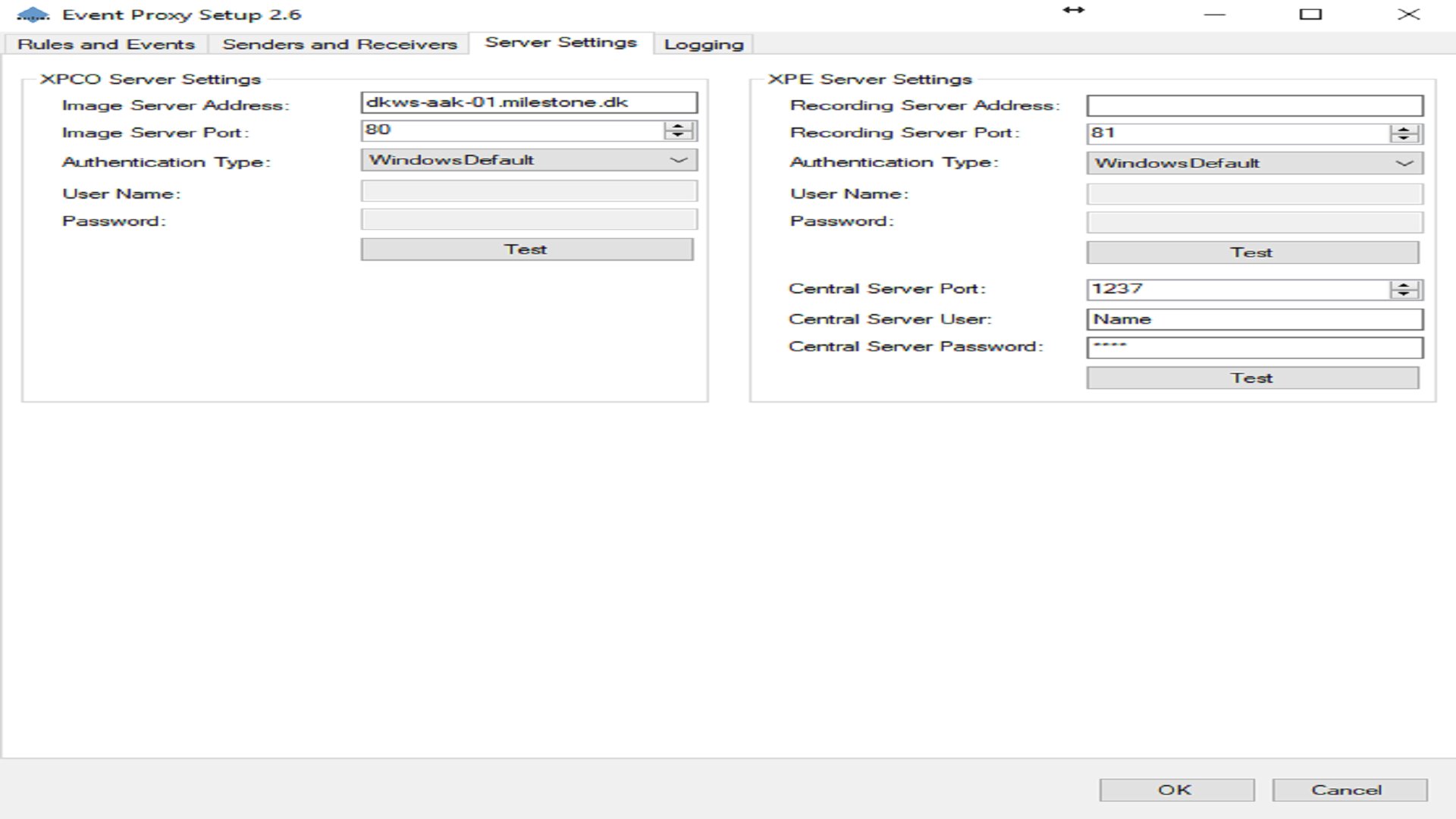This screenshot has width=1456, height=819.
Task: Click the XPCO User Name field
Action: (529, 191)
